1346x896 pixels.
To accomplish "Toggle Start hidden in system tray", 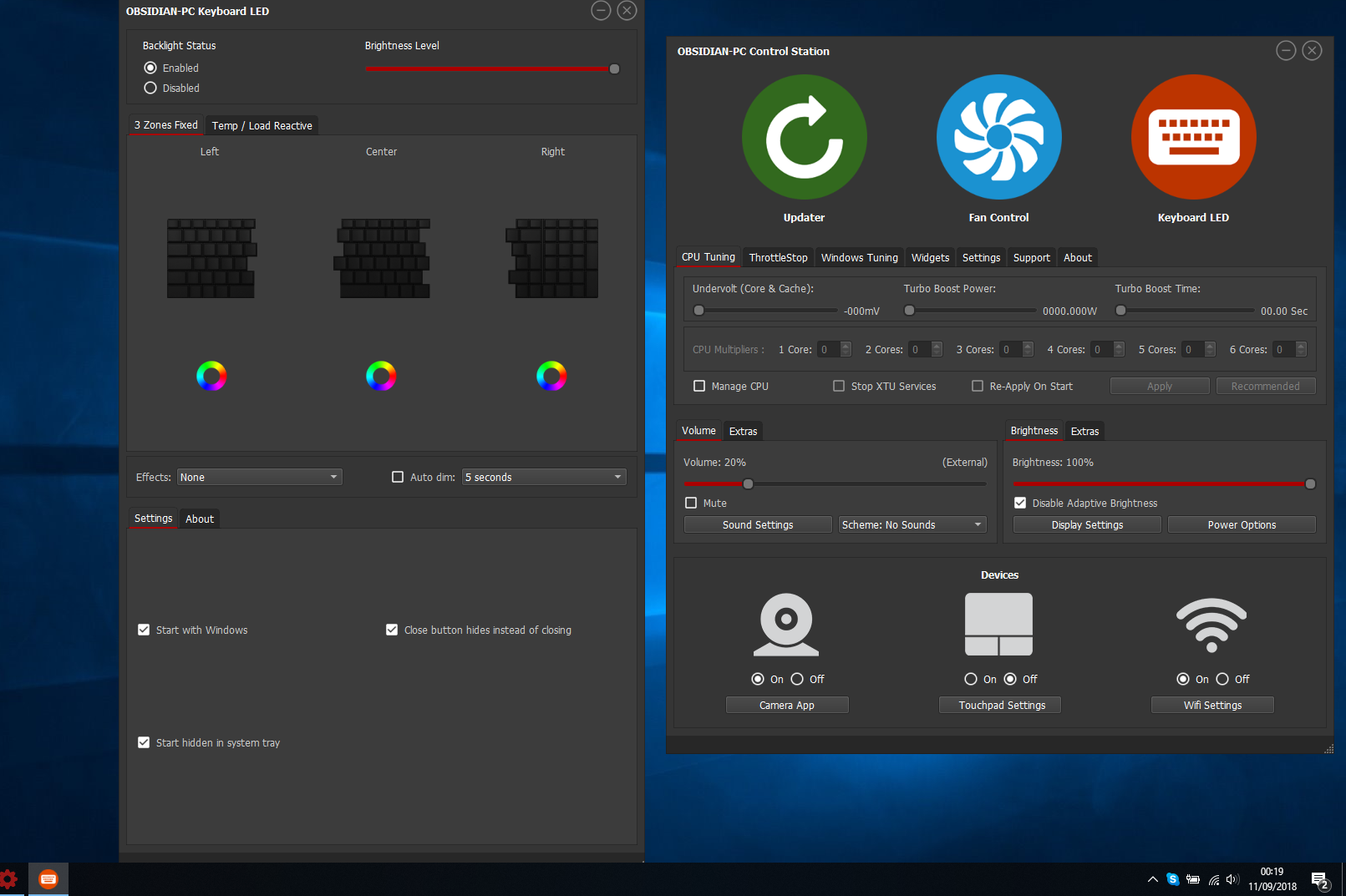I will 144,742.
